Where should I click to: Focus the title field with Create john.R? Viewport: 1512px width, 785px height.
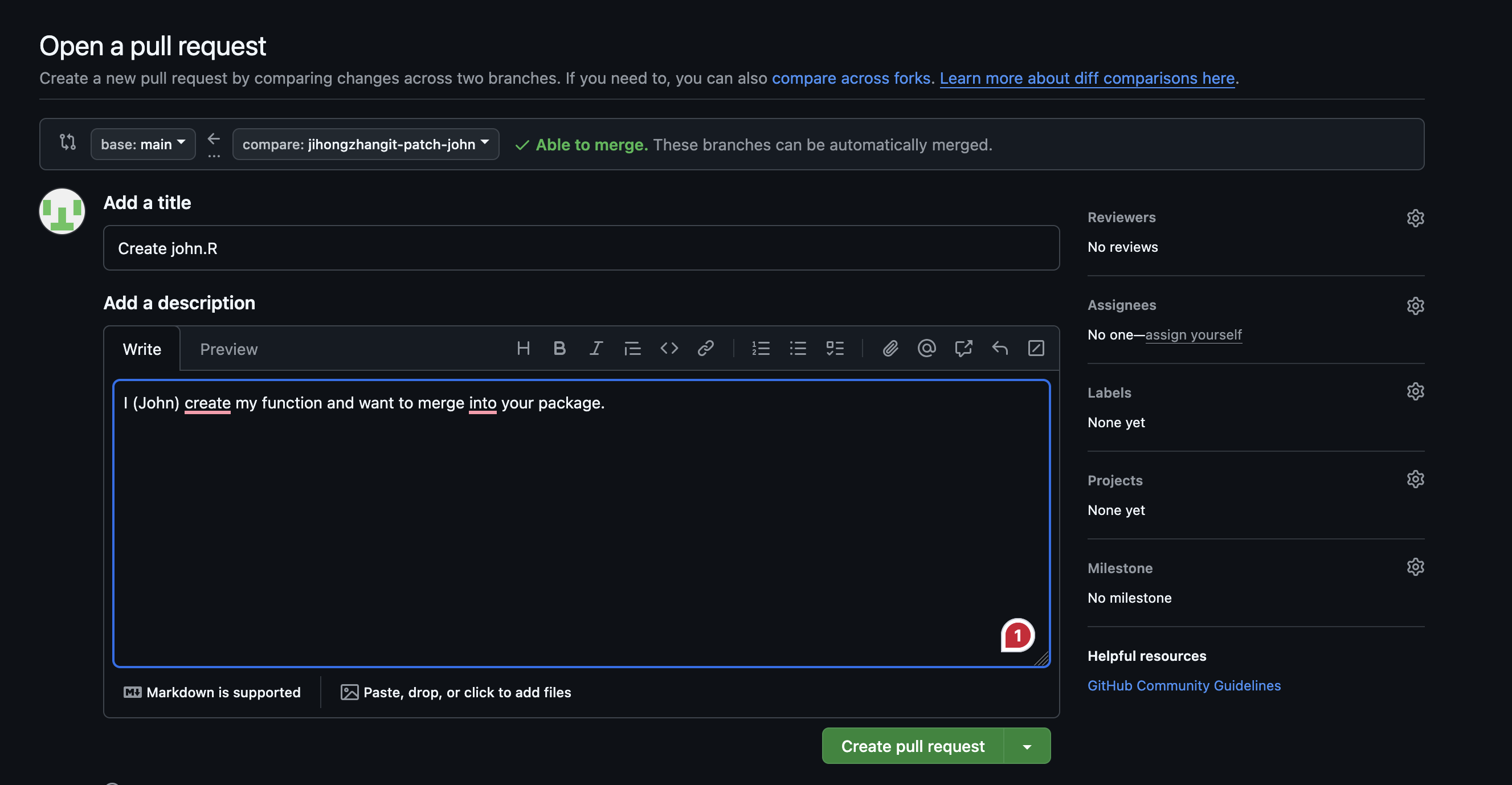[x=581, y=248]
